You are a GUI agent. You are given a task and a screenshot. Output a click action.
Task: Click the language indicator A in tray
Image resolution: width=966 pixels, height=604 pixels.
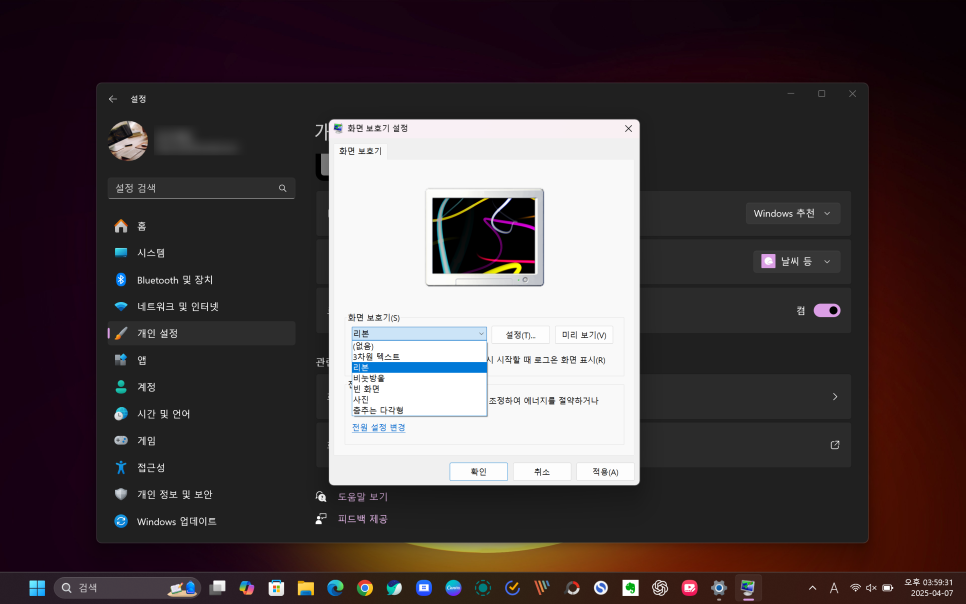coord(834,588)
